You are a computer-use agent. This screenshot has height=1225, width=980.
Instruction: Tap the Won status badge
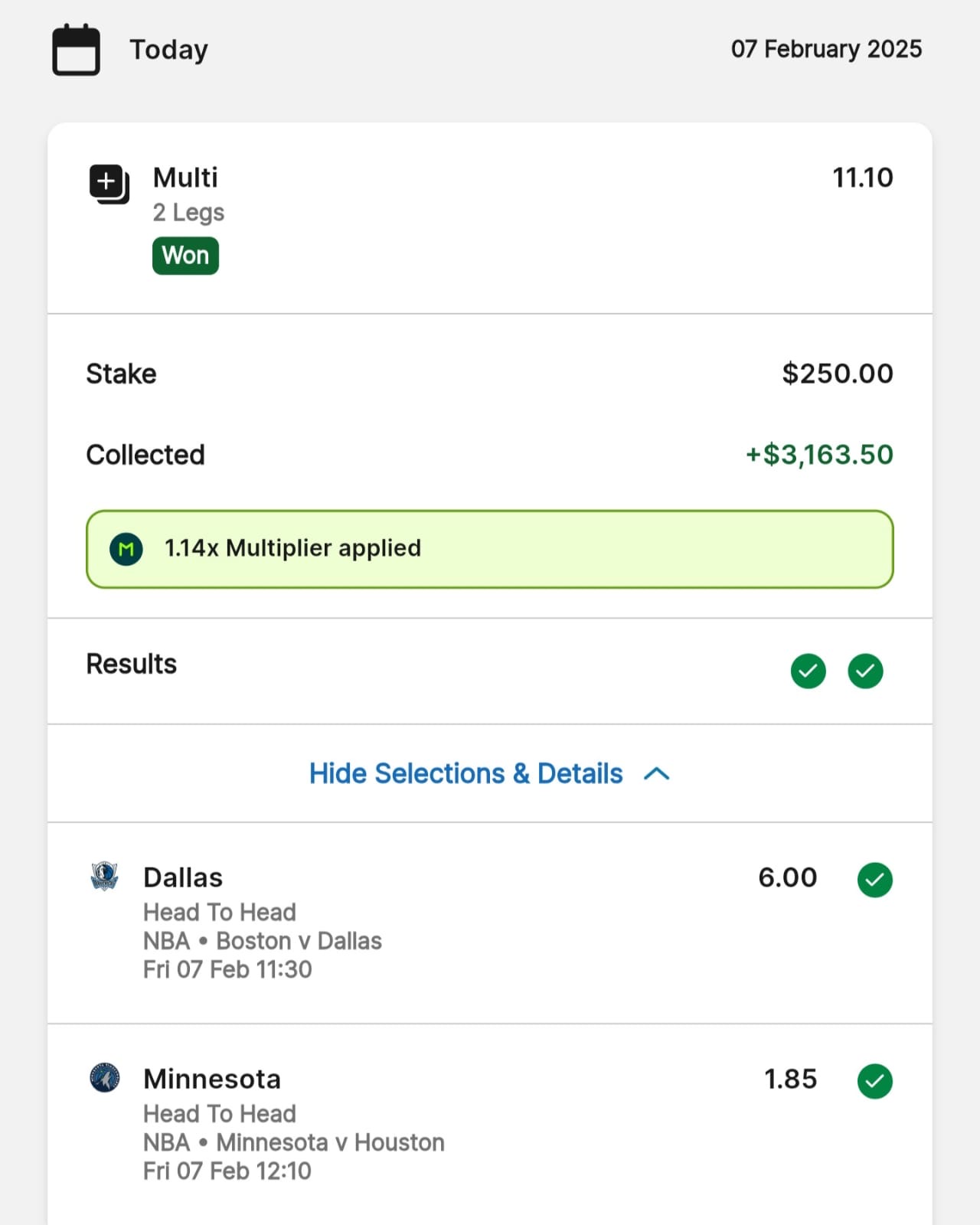pyautogui.click(x=185, y=256)
